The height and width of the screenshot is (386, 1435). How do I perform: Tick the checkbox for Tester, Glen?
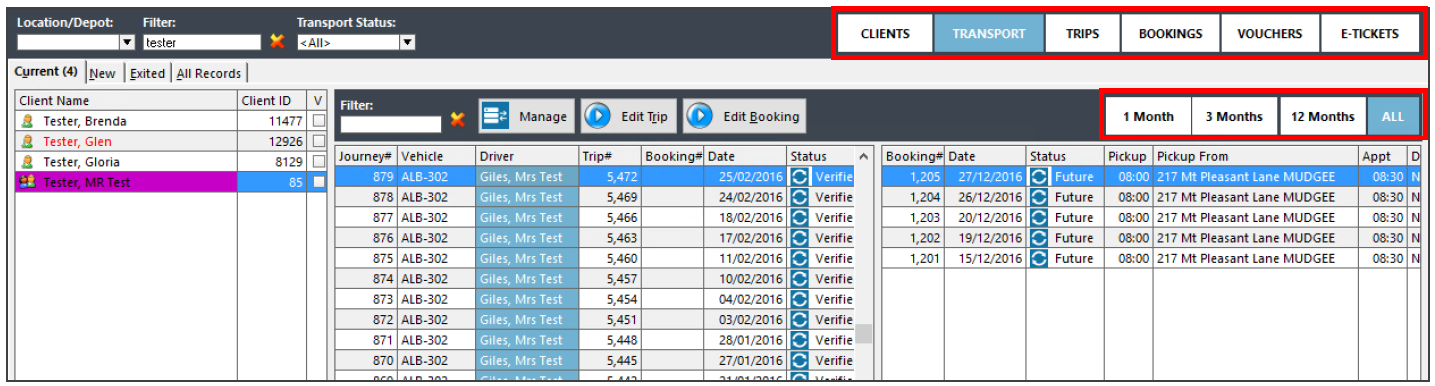(x=318, y=142)
